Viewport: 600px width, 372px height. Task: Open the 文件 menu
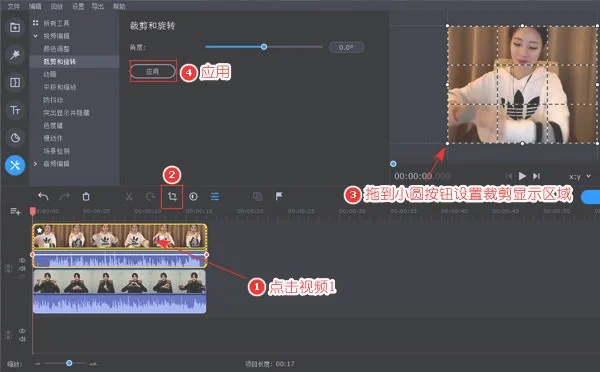click(x=13, y=6)
